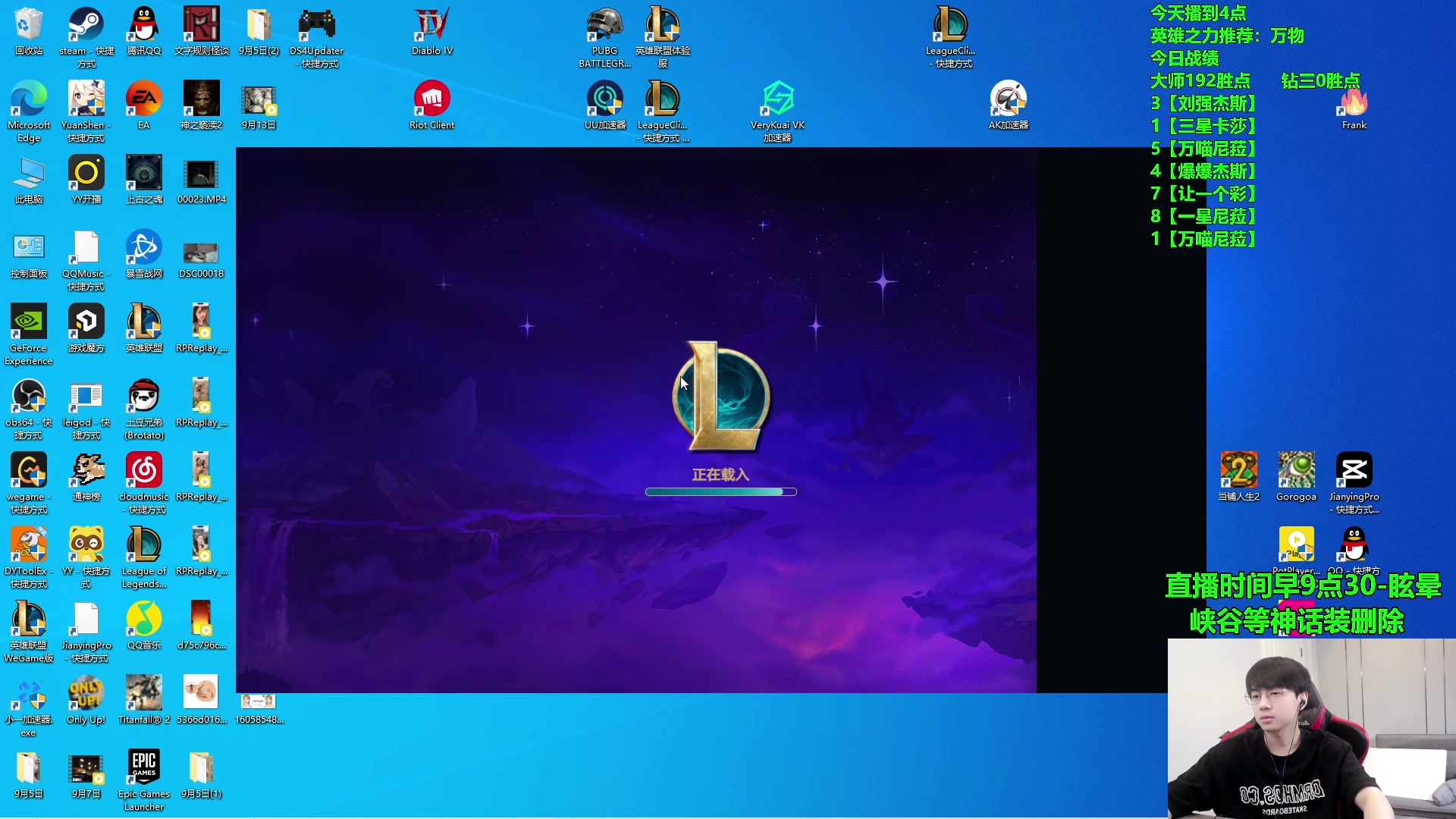Open the Recycle Bin desktop icon
Viewport: 1456px width, 819px height.
tap(29, 31)
